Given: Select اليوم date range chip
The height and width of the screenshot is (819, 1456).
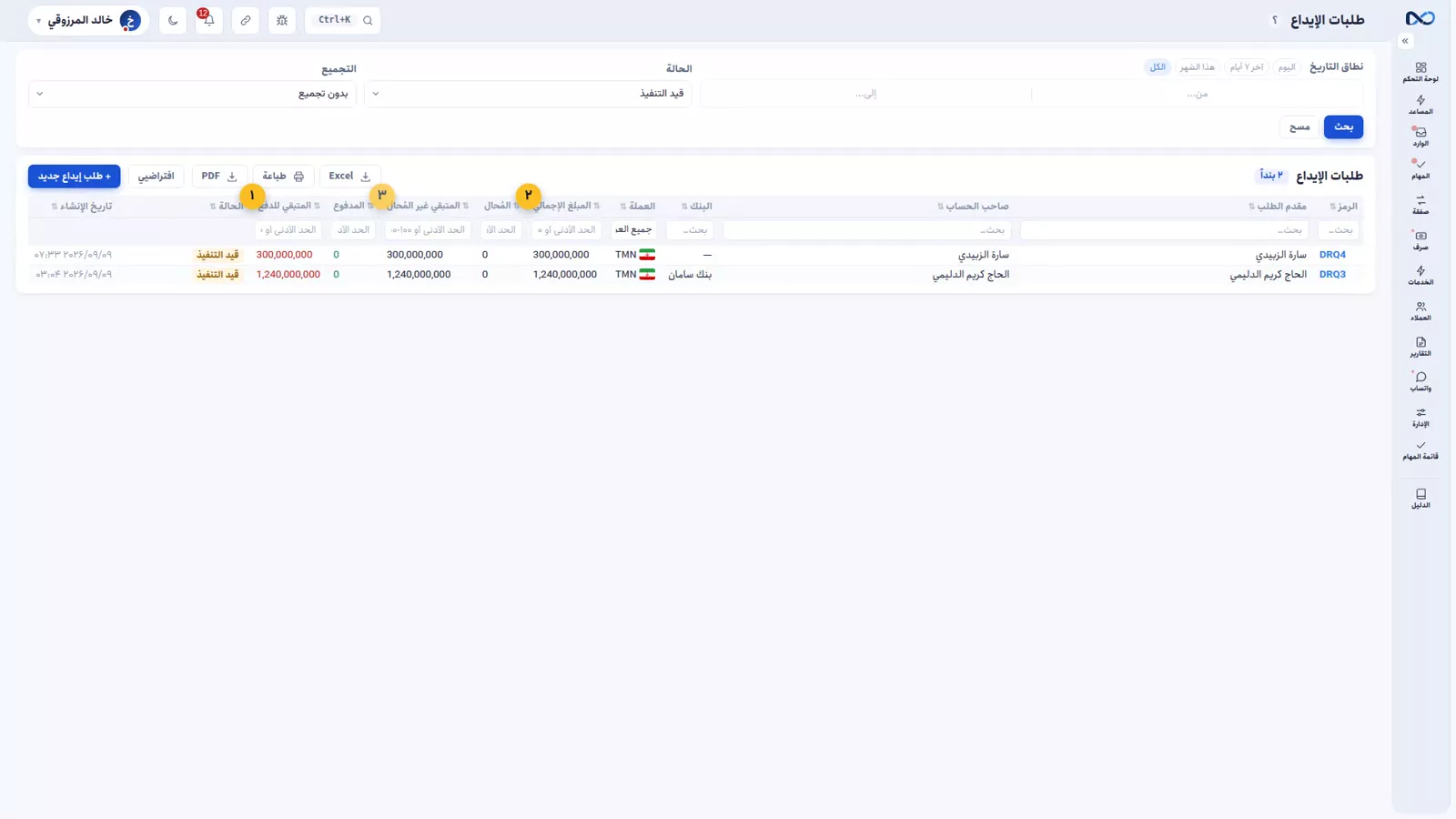Looking at the screenshot, I should [1287, 67].
